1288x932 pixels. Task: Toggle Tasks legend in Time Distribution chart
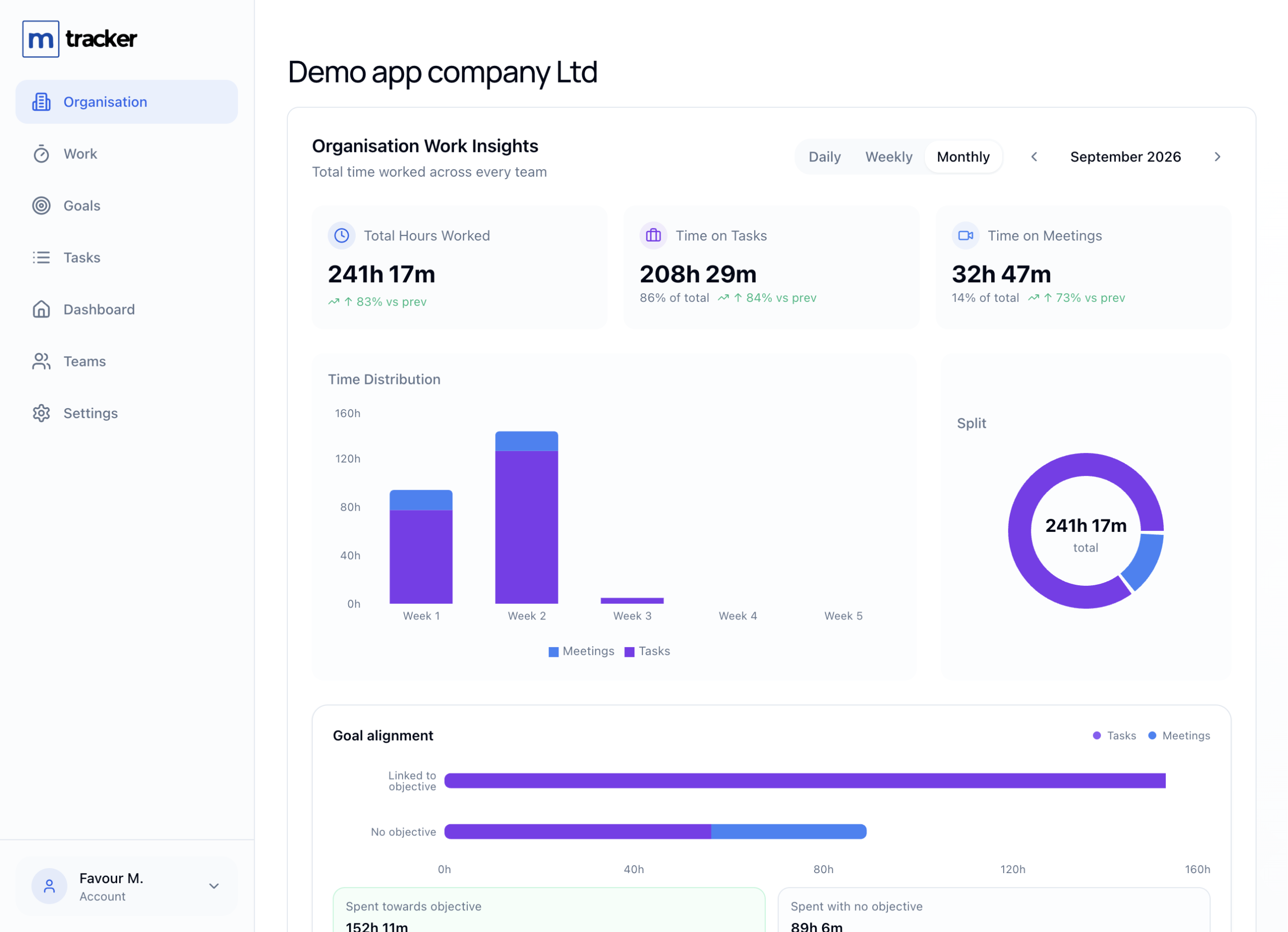(x=648, y=651)
